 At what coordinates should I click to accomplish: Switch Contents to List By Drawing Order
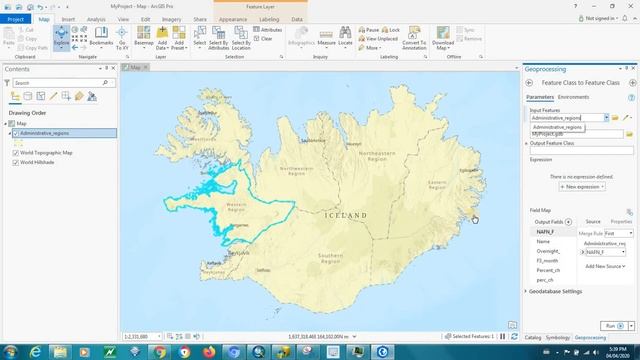pyautogui.click(x=15, y=96)
